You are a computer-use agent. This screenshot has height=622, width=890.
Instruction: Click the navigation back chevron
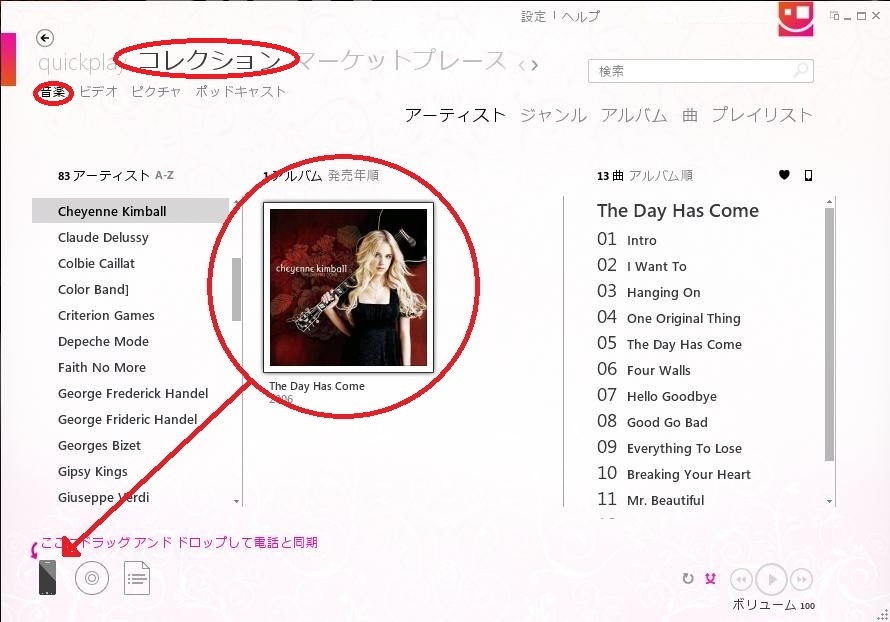pyautogui.click(x=522, y=65)
